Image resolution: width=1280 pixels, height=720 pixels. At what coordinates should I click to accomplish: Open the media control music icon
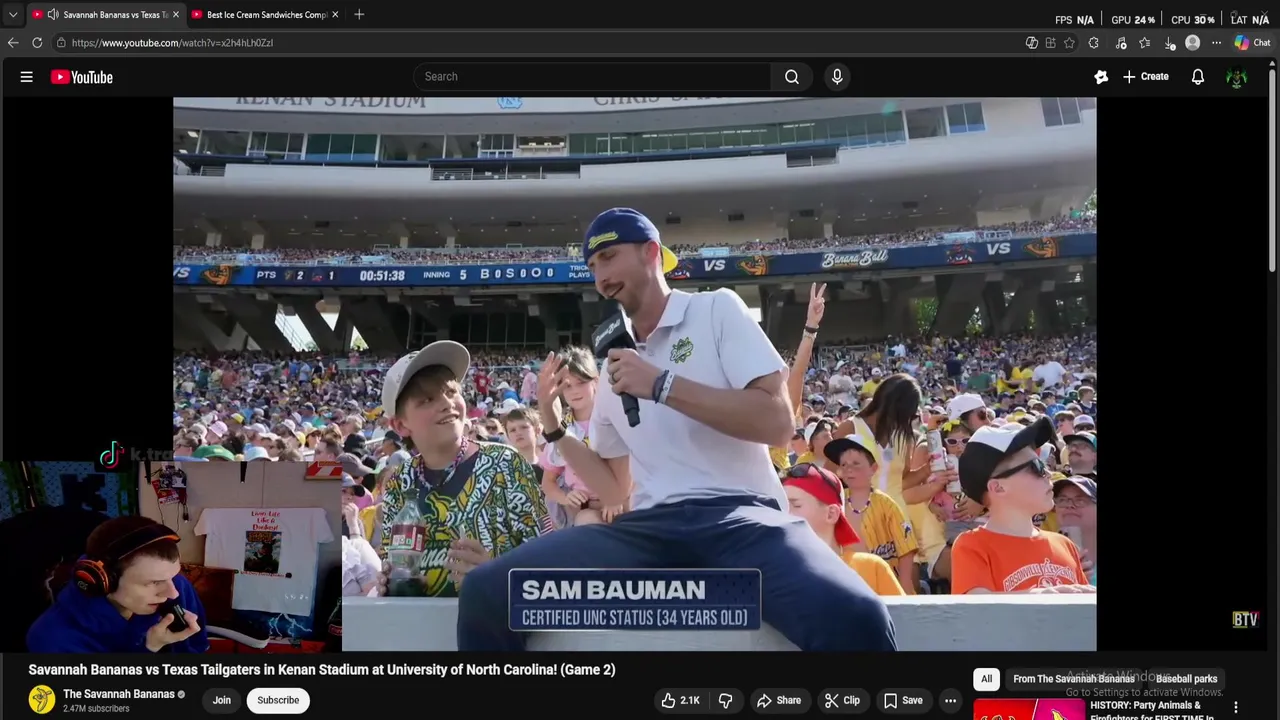(x=1121, y=43)
